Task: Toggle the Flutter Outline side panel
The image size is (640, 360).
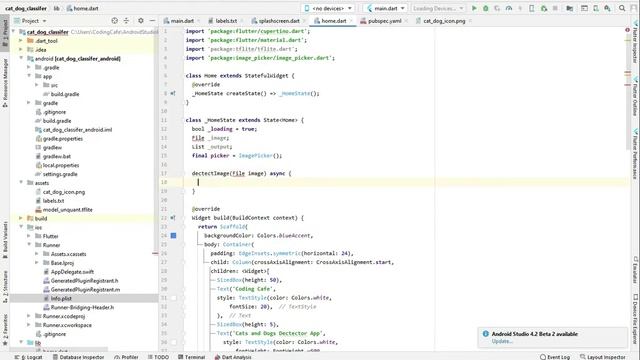Action: (635, 95)
